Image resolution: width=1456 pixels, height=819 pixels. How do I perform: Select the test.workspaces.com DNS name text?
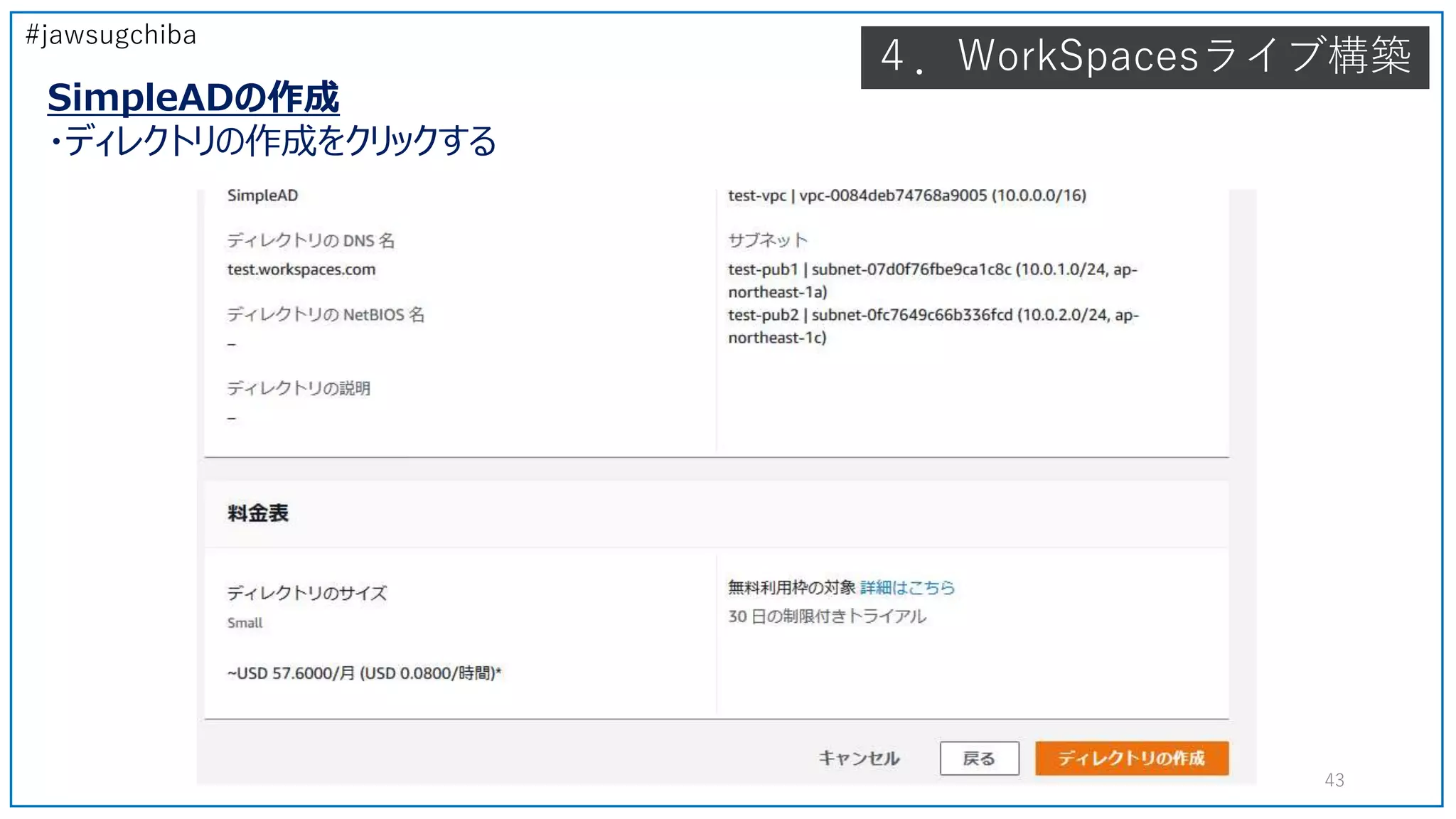(x=301, y=269)
